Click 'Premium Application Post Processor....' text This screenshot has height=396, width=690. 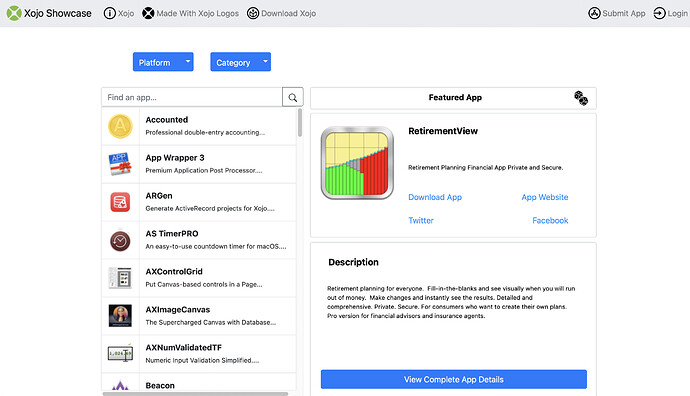coord(204,170)
